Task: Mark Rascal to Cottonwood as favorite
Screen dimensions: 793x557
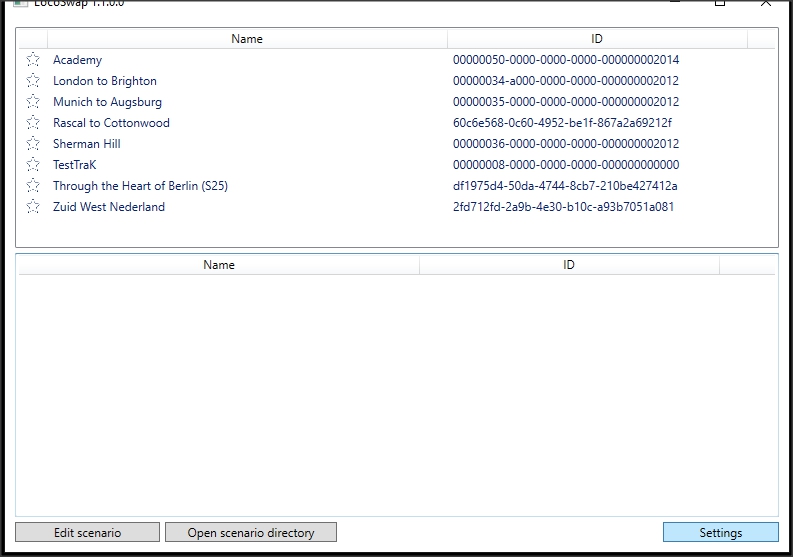Action: [x=33, y=123]
